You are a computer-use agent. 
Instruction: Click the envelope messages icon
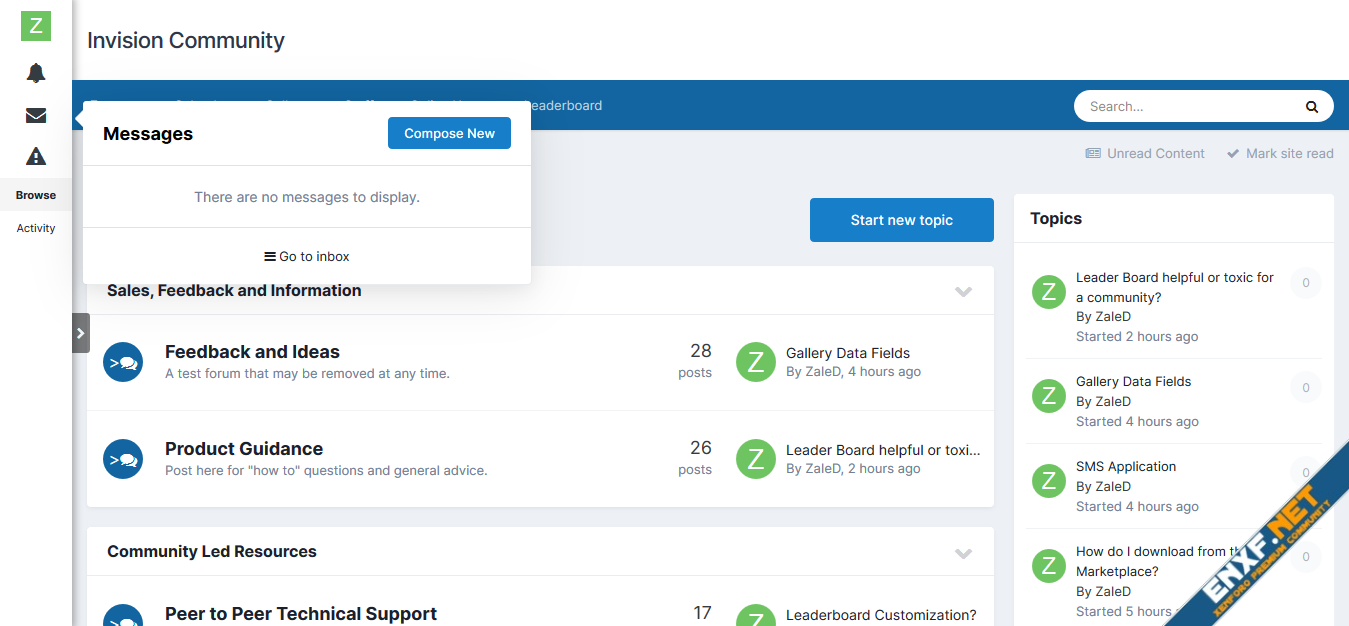click(36, 115)
